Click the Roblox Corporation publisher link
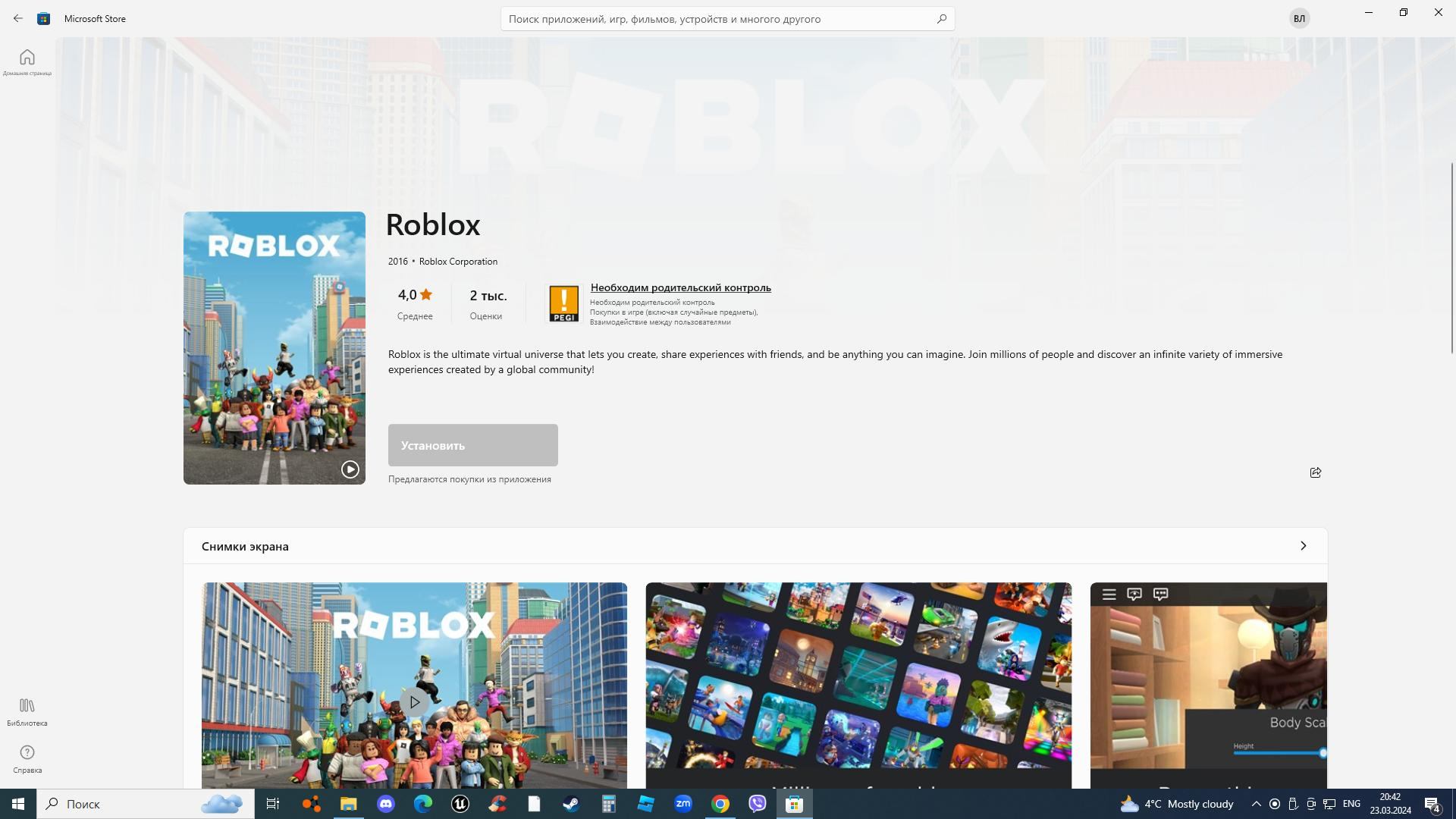This screenshot has height=819, width=1456. (x=458, y=262)
